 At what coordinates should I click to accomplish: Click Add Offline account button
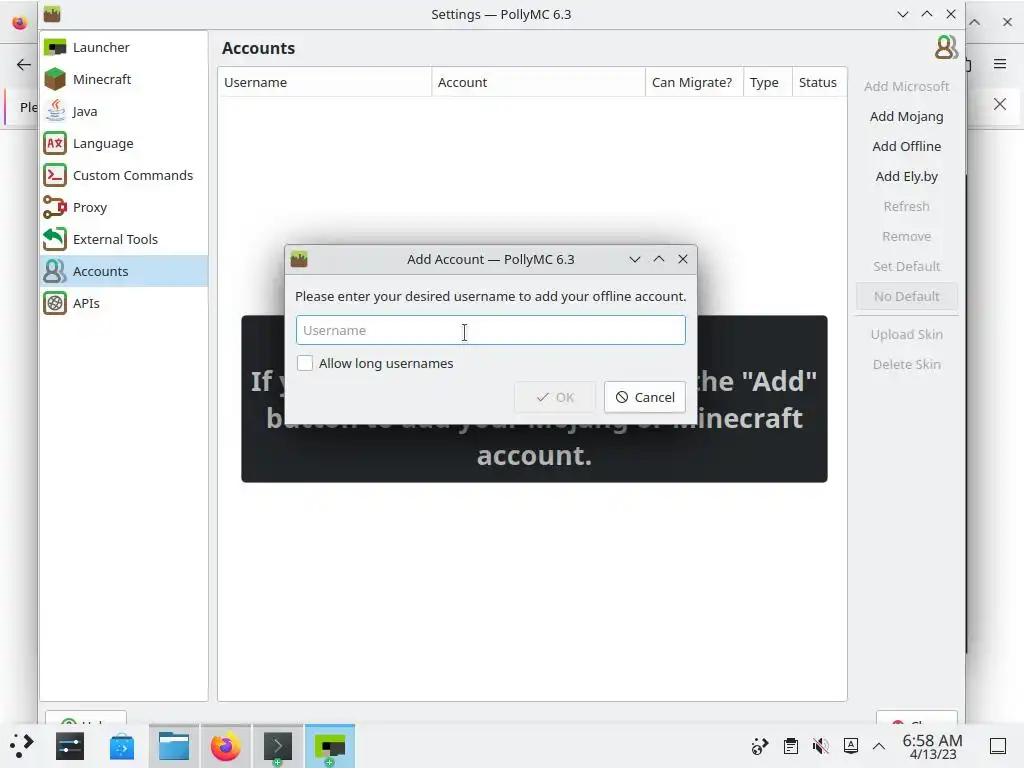tap(906, 146)
